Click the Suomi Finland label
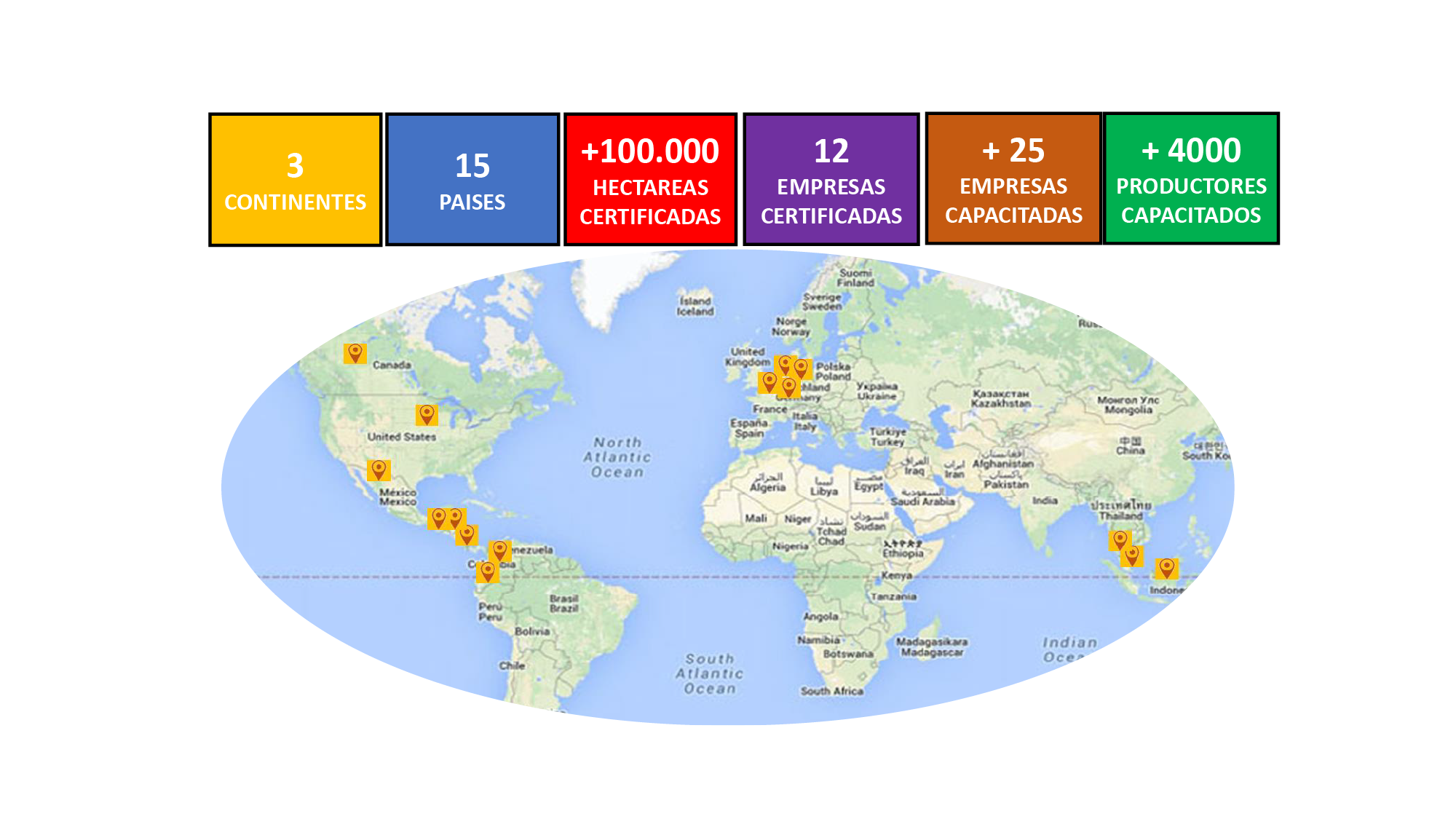 (x=855, y=278)
